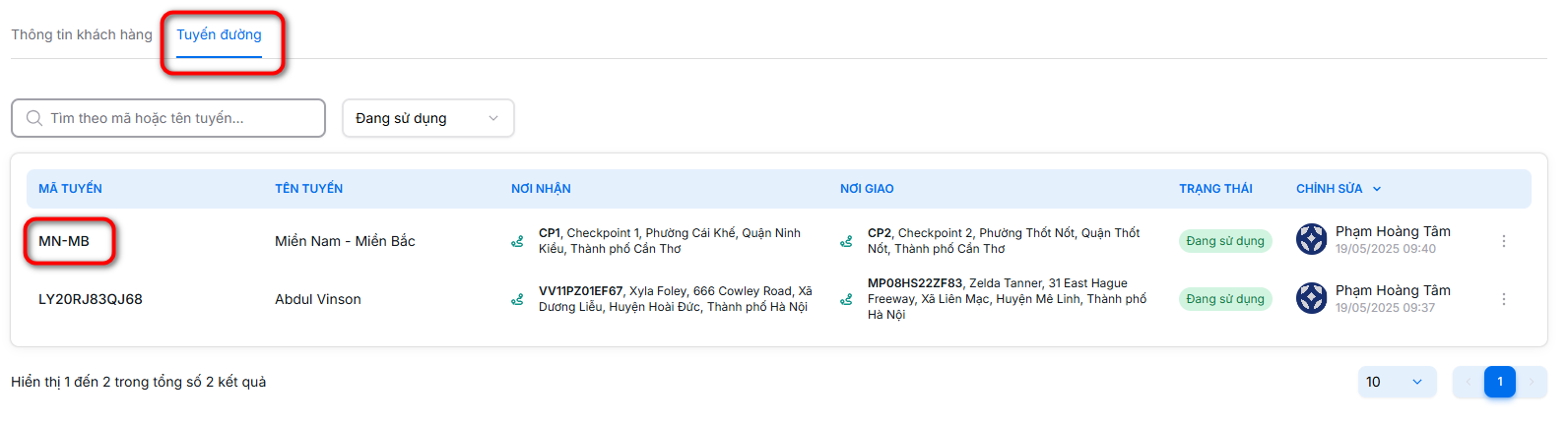Screen dimensions: 1568x426
Task: Click pickup location icon for MN-MB route
Action: coord(517,241)
